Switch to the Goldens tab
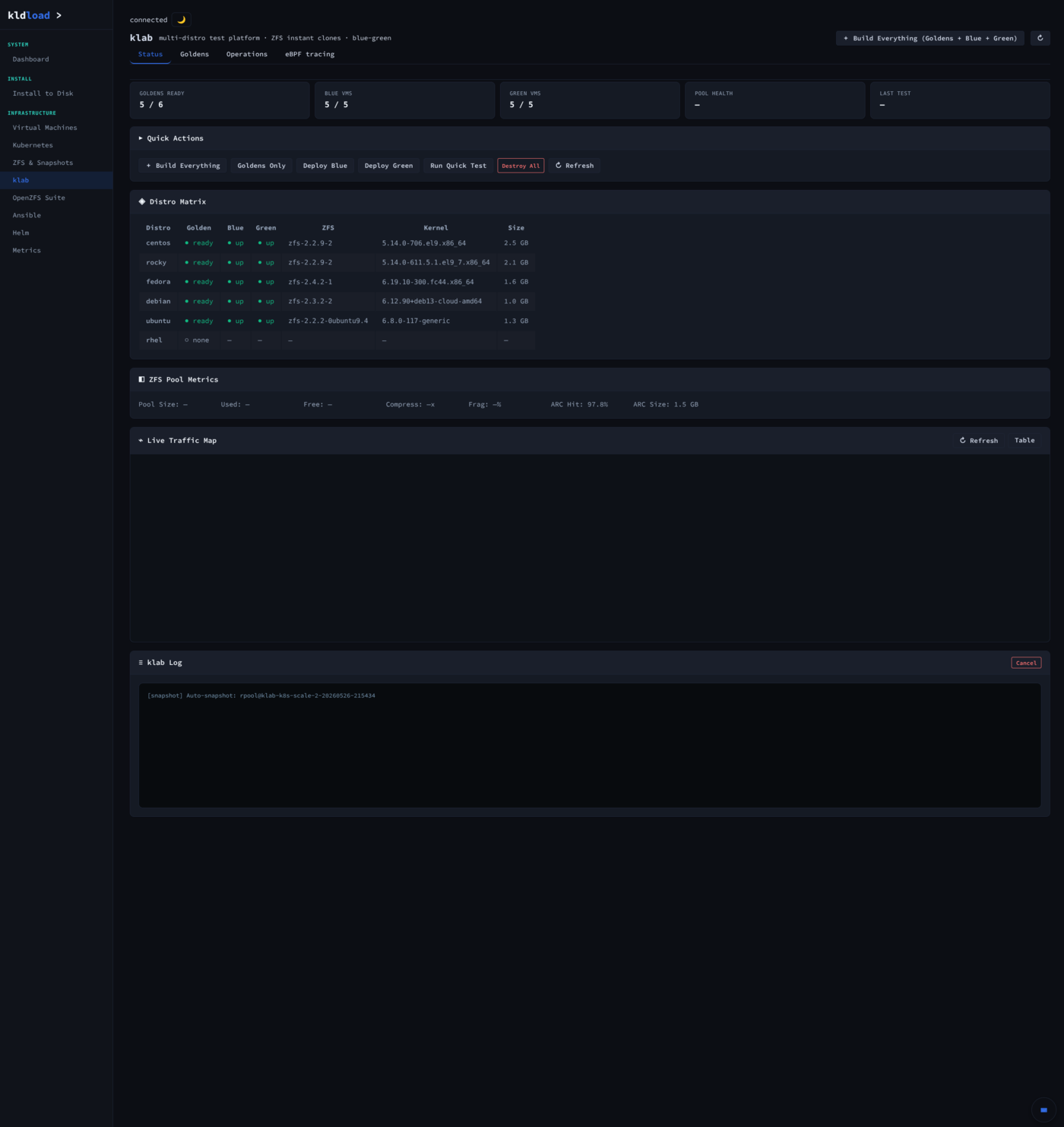 click(195, 54)
